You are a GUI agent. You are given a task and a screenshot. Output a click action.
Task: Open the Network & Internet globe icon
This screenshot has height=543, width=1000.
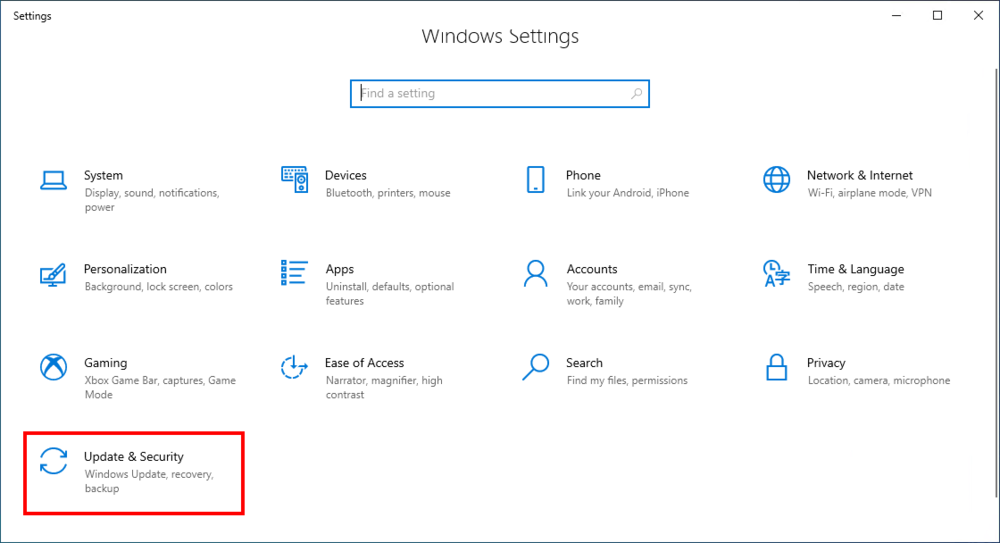point(776,180)
